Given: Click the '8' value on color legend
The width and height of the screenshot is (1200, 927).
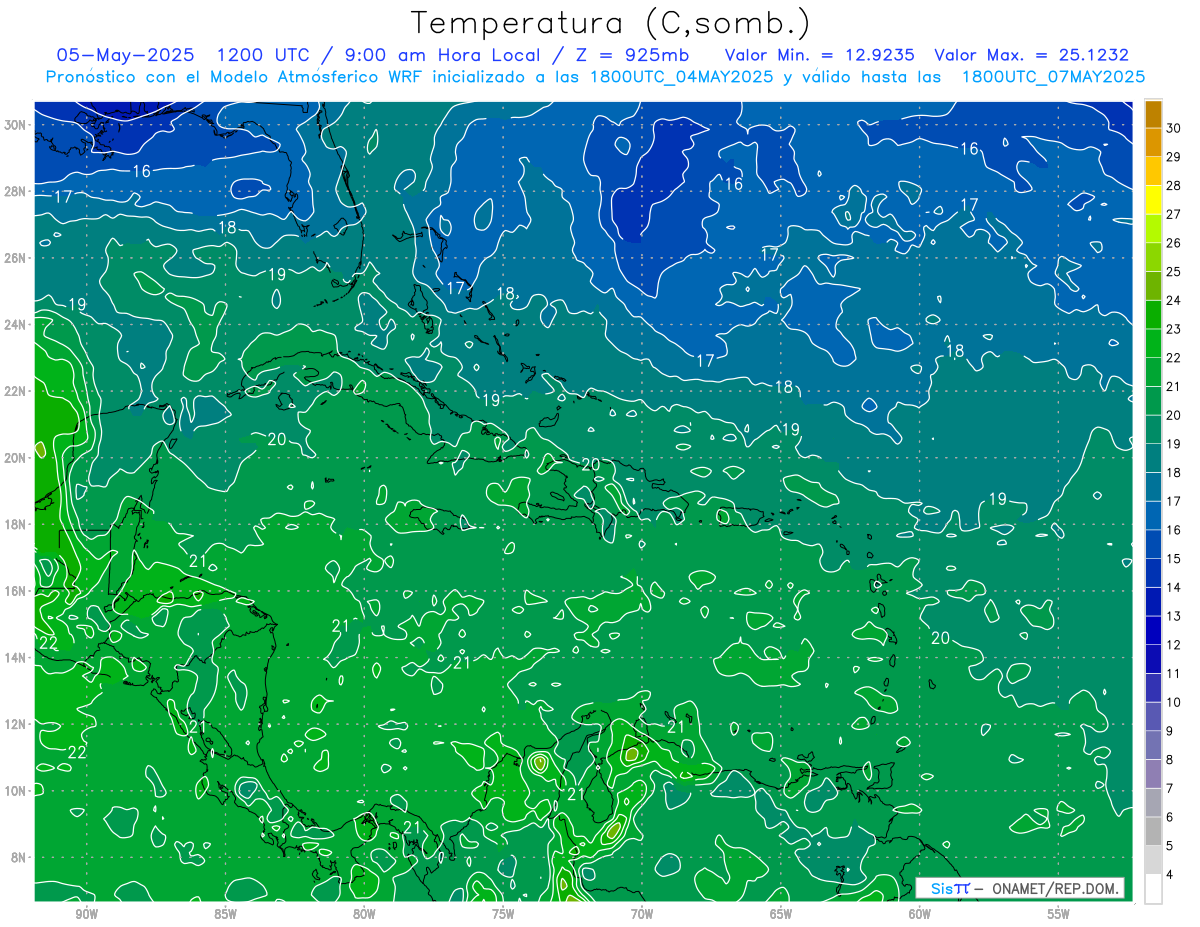Looking at the screenshot, I should [1170, 760].
